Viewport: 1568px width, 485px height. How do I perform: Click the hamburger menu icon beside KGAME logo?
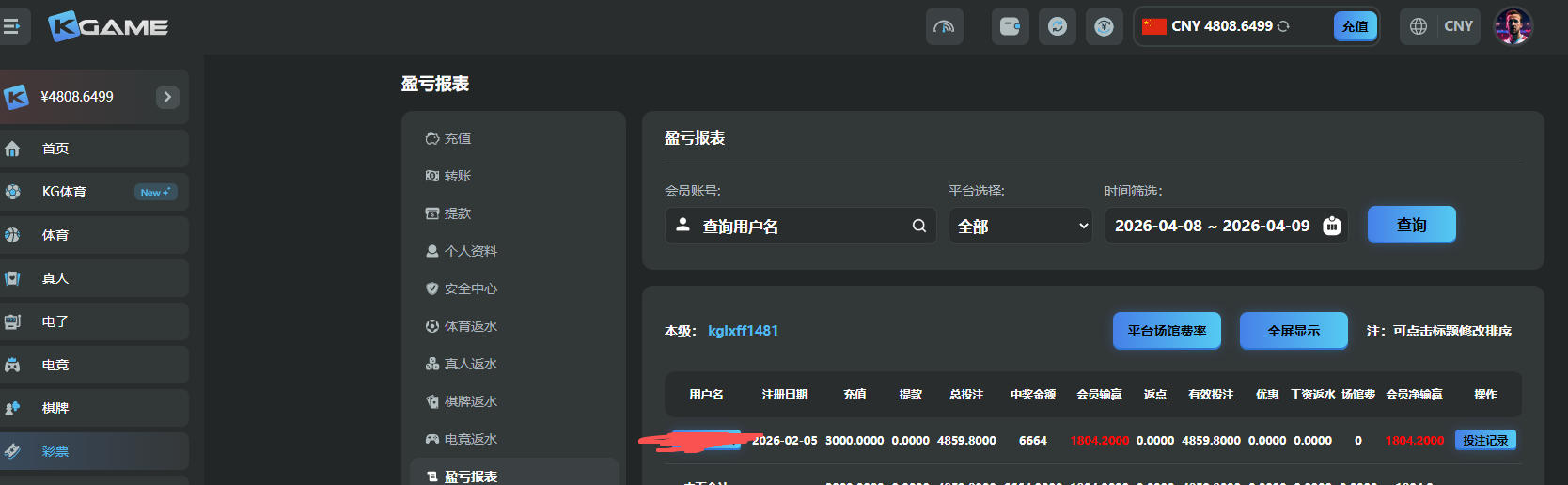pos(12,26)
